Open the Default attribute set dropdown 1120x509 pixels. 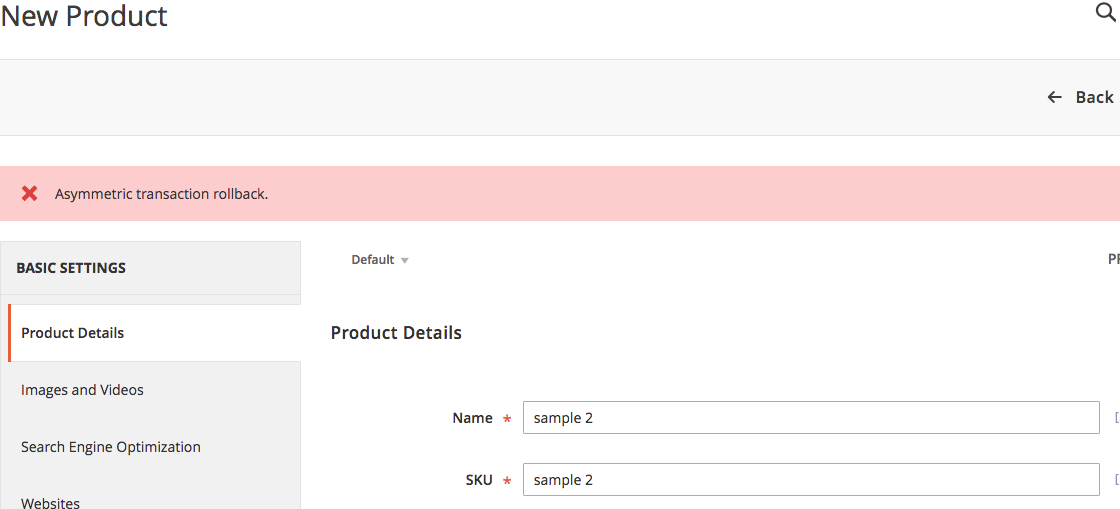click(x=380, y=260)
